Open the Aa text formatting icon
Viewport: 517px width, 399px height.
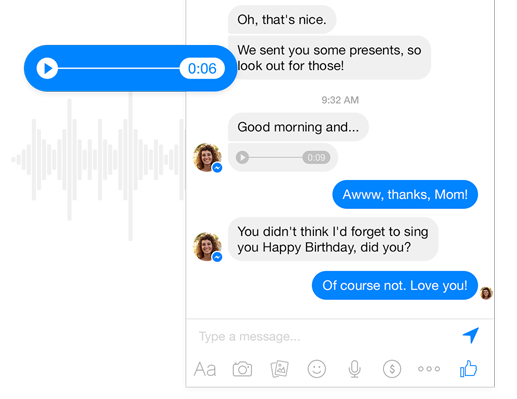coord(205,369)
